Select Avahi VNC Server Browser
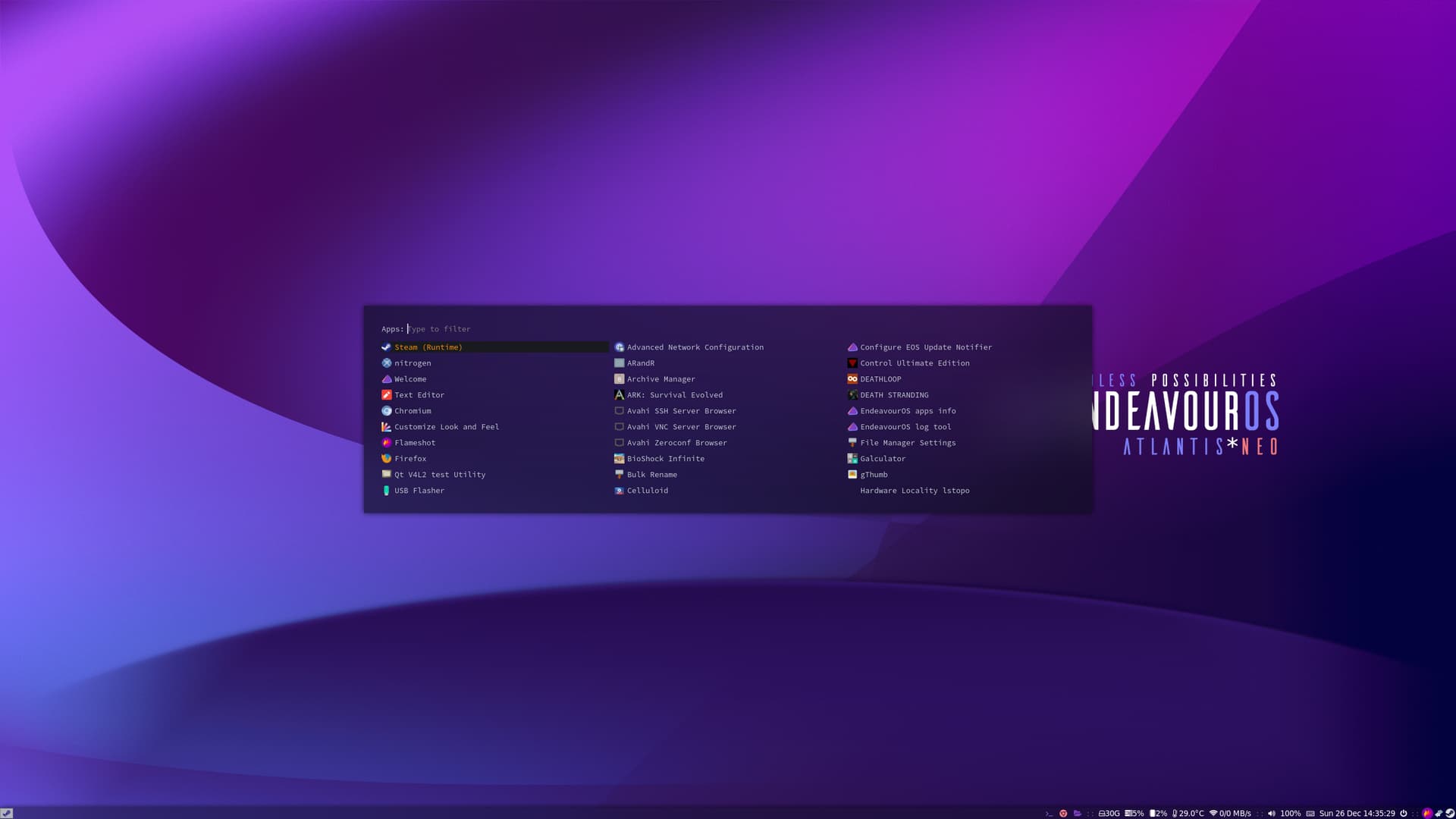This screenshot has height=819, width=1456. pyautogui.click(x=726, y=427)
